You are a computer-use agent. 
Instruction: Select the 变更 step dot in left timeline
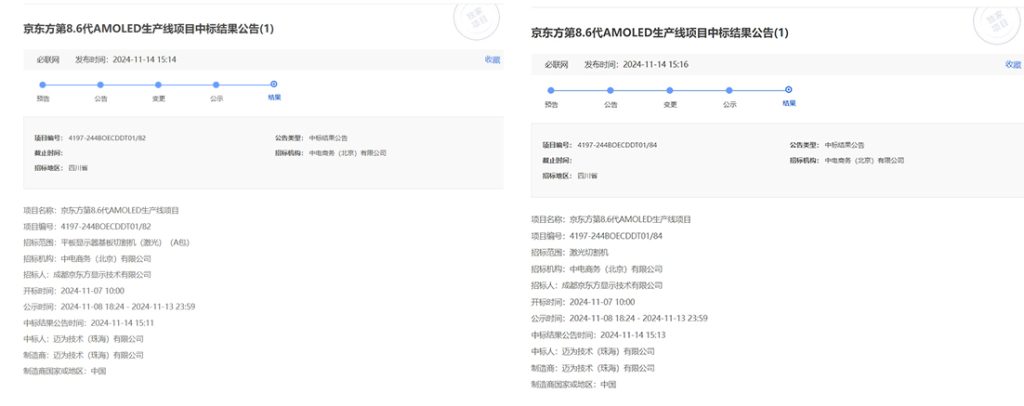pyautogui.click(x=158, y=85)
